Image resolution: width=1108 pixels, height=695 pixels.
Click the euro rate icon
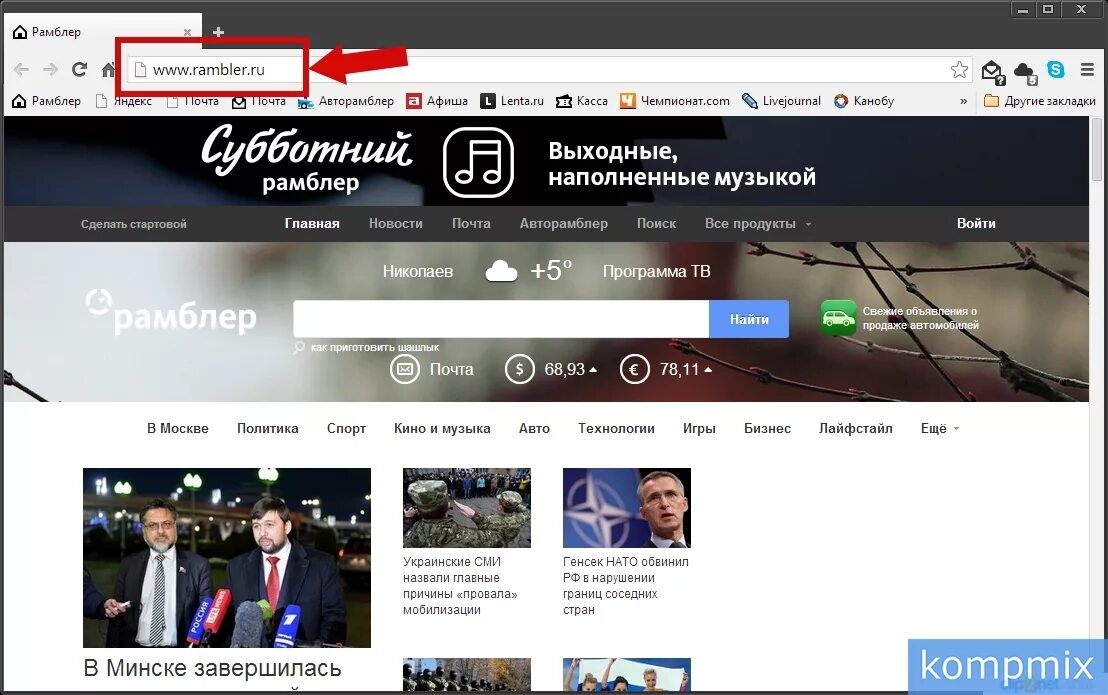pos(635,369)
